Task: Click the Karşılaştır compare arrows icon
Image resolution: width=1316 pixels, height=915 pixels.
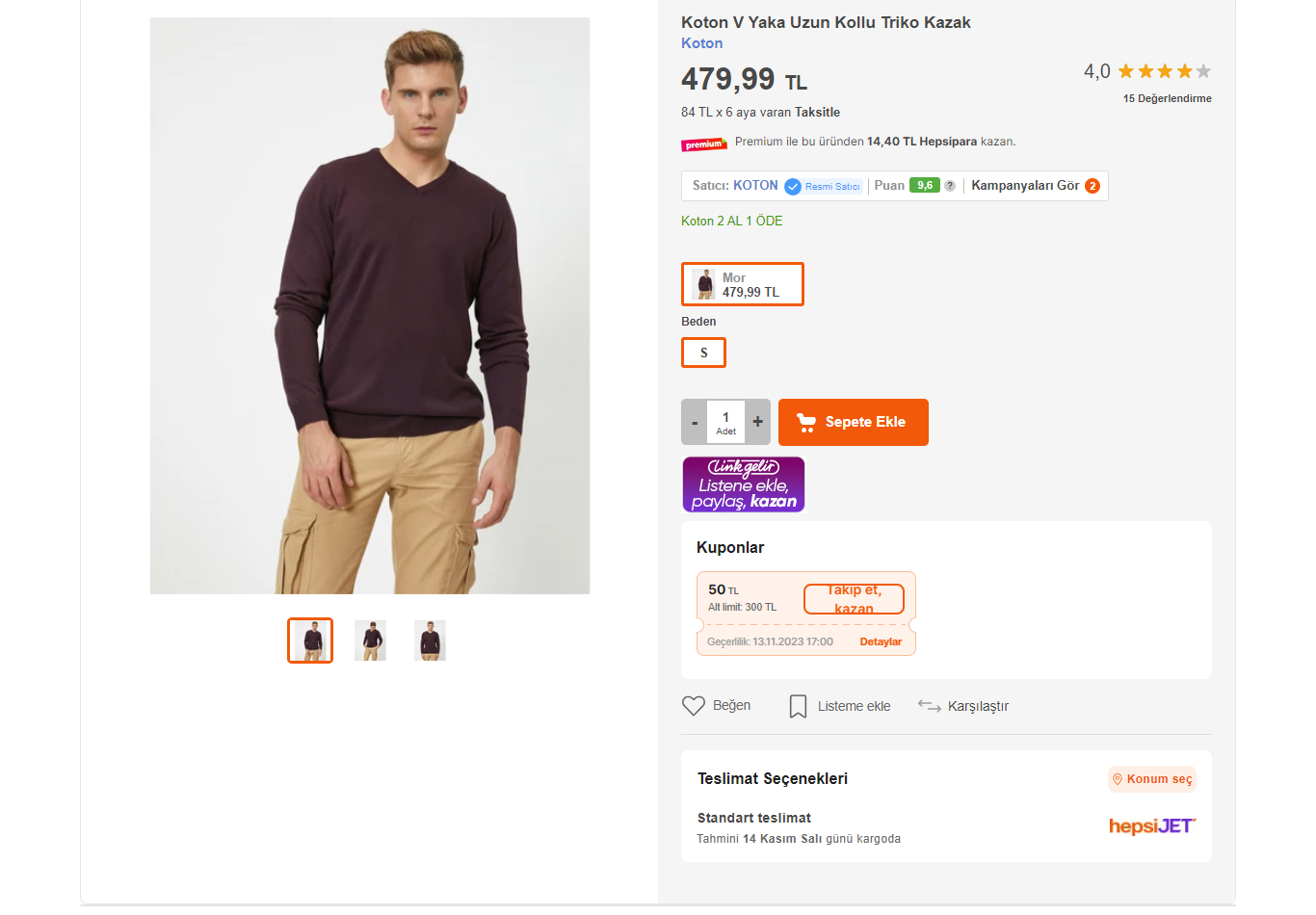Action: coord(929,706)
